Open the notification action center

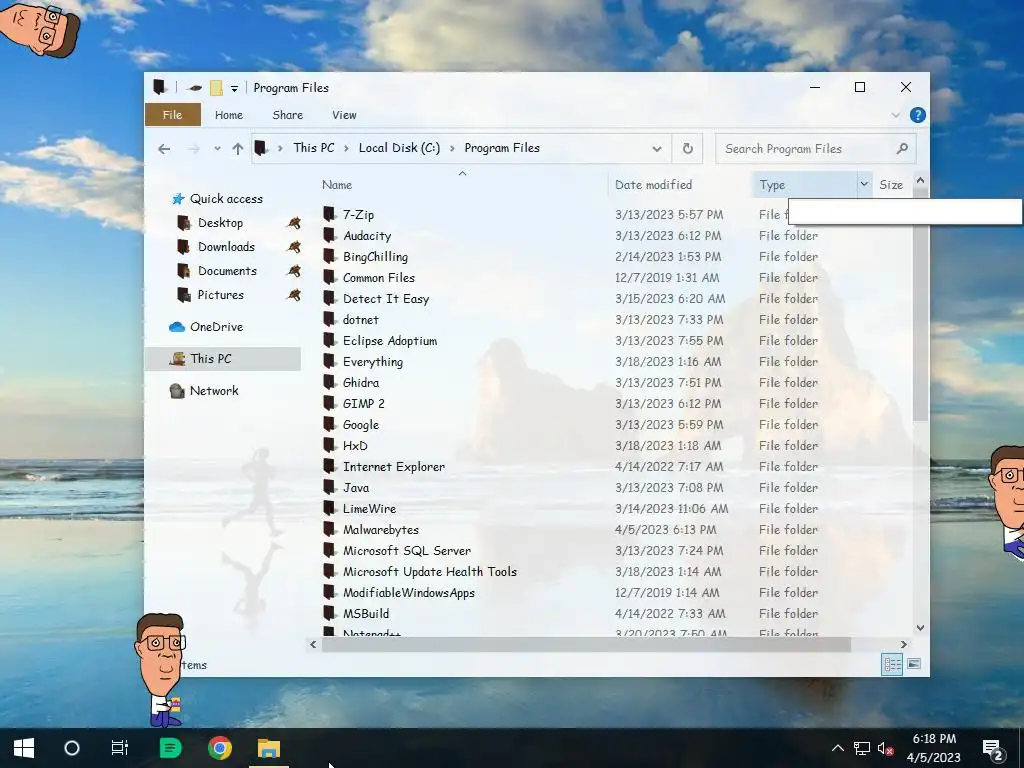point(993,749)
